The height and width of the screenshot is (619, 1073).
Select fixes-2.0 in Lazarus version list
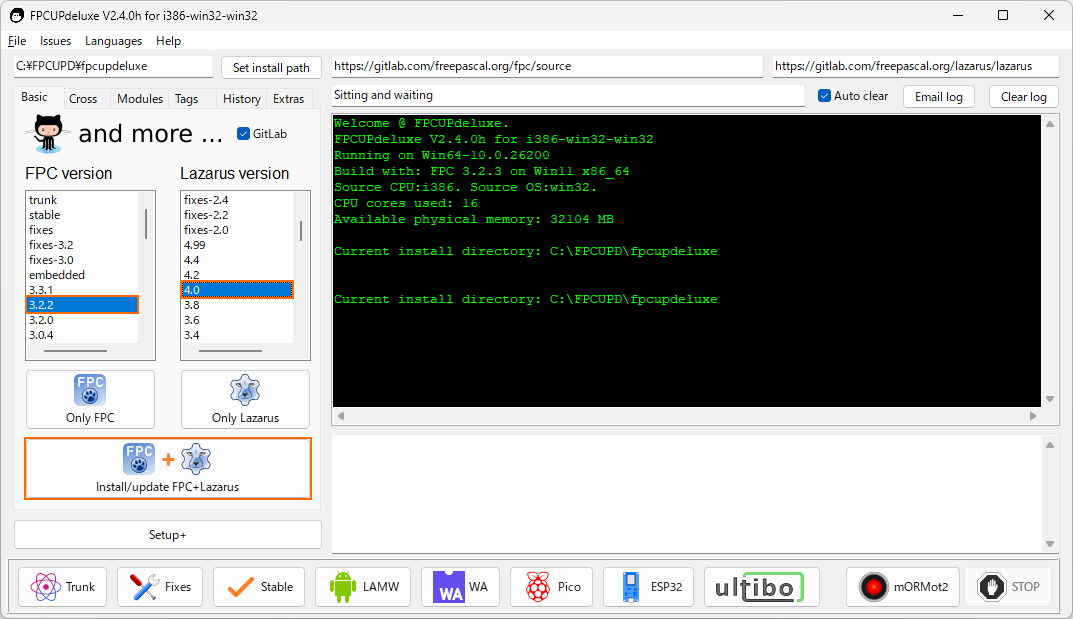click(237, 230)
